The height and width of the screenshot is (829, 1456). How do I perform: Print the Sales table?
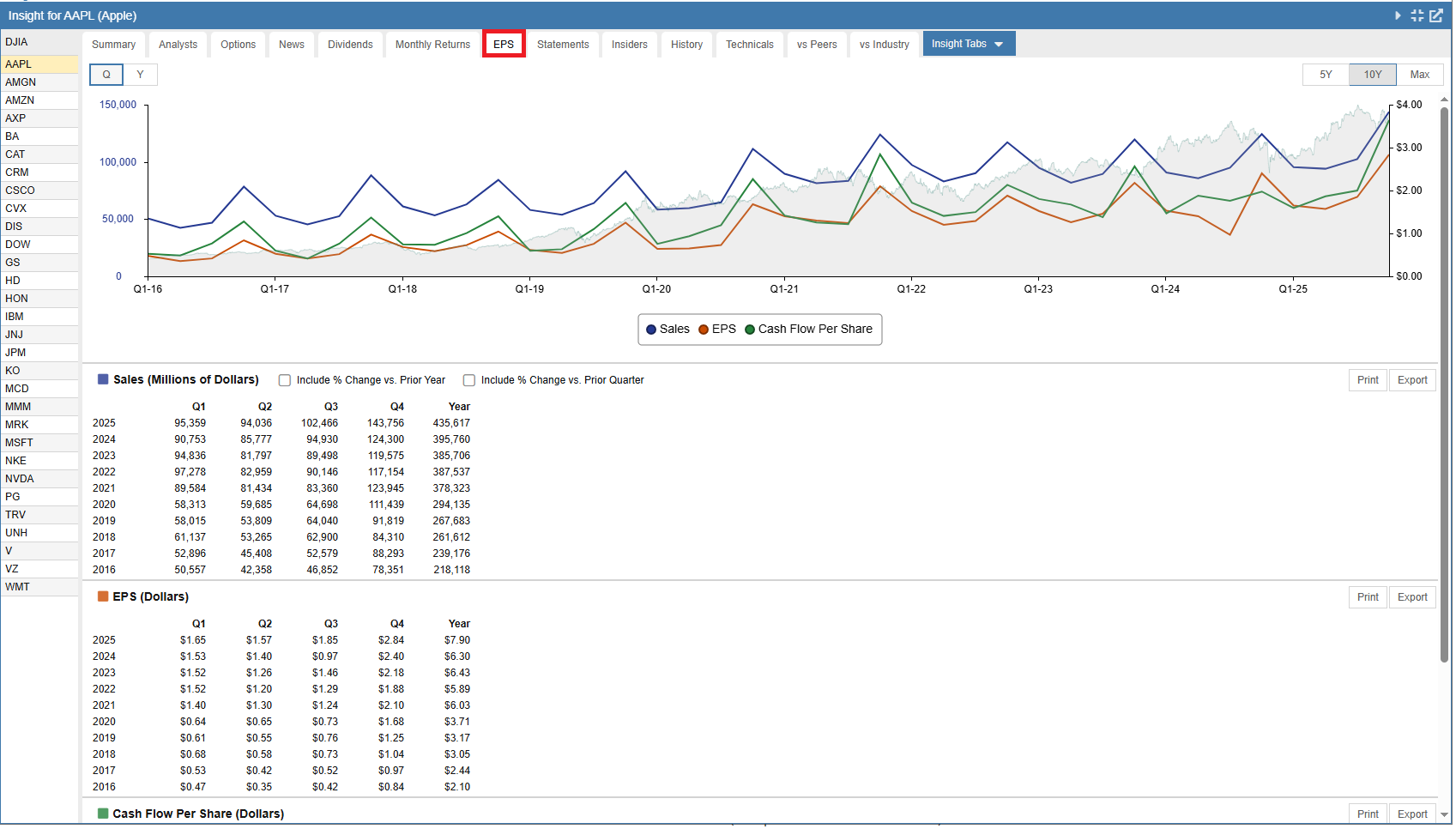1368,380
